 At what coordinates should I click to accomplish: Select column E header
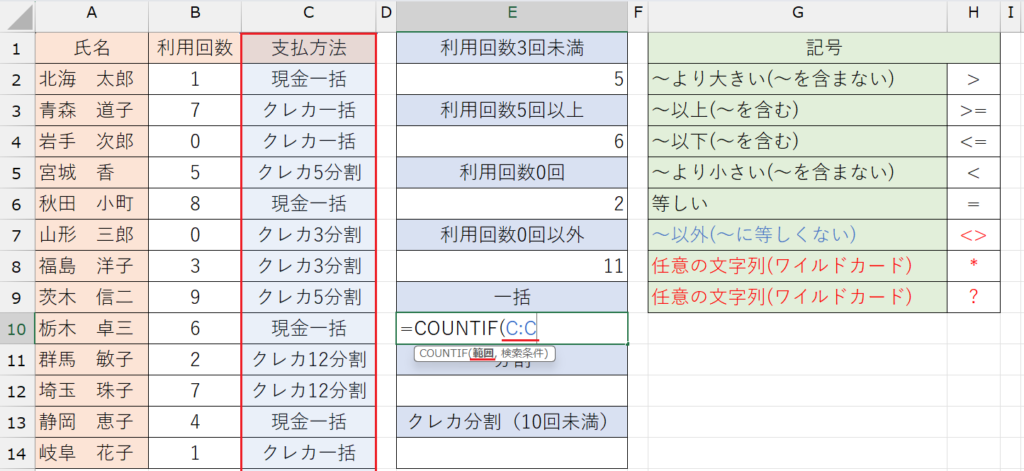(x=512, y=15)
